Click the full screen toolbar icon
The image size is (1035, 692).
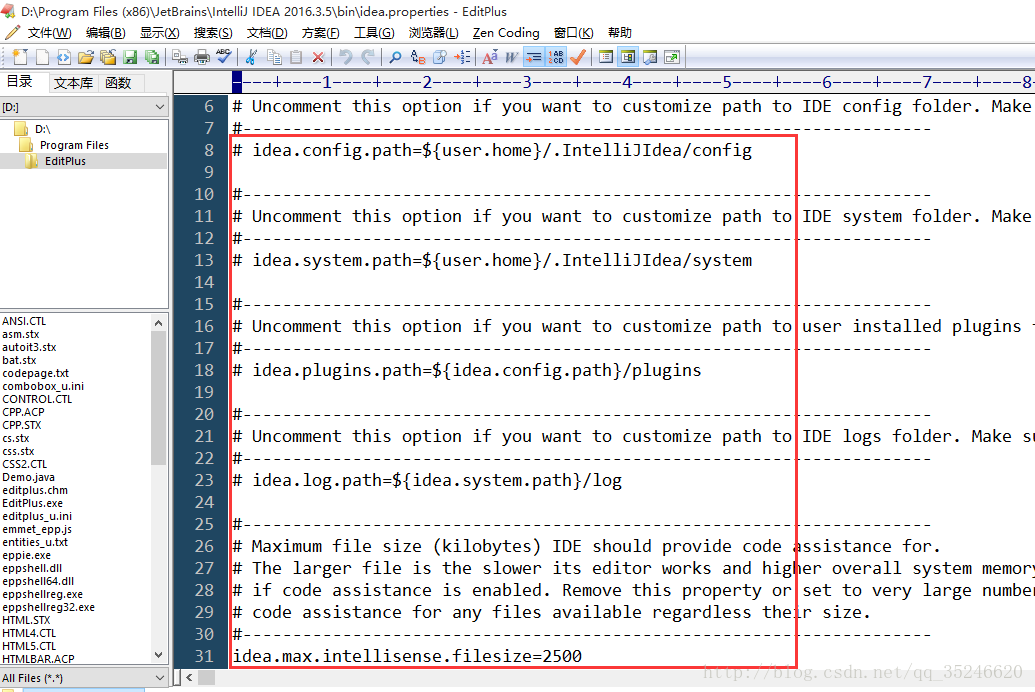coord(672,57)
